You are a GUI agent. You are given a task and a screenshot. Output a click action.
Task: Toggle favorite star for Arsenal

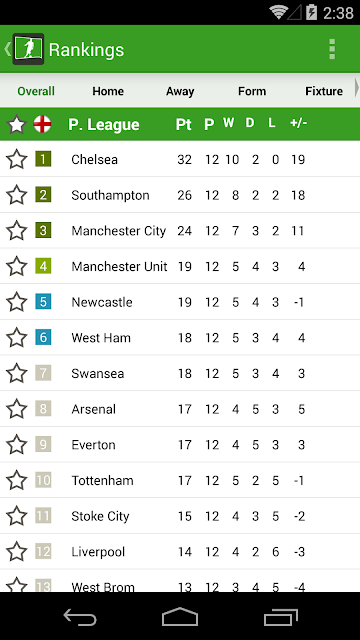tap(17, 409)
